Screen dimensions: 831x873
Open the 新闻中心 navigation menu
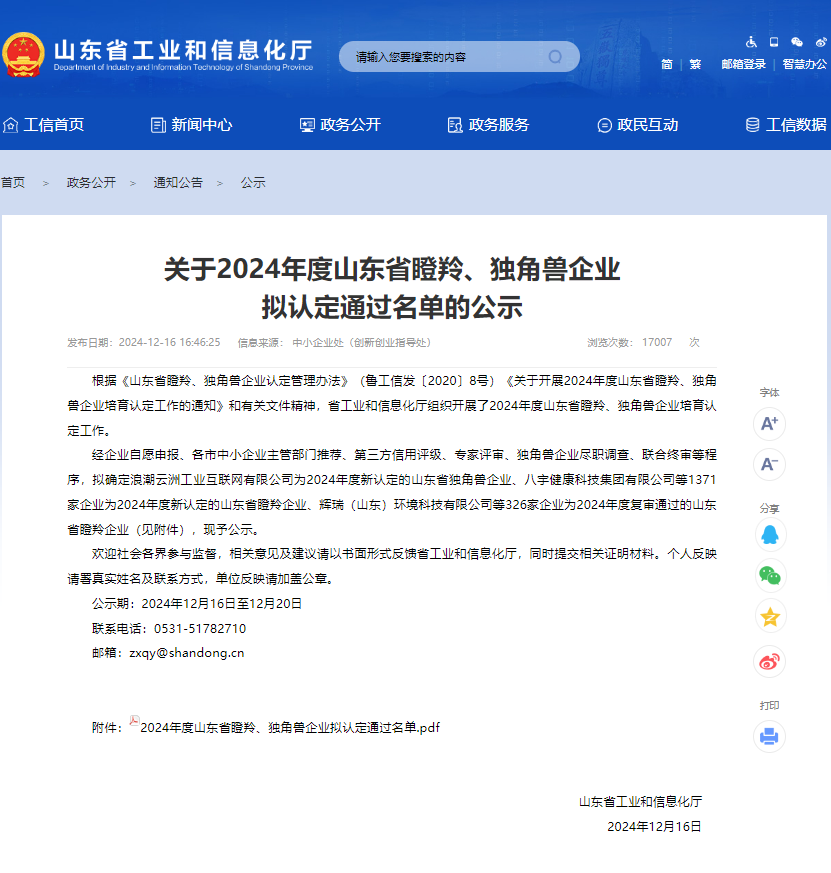(191, 125)
